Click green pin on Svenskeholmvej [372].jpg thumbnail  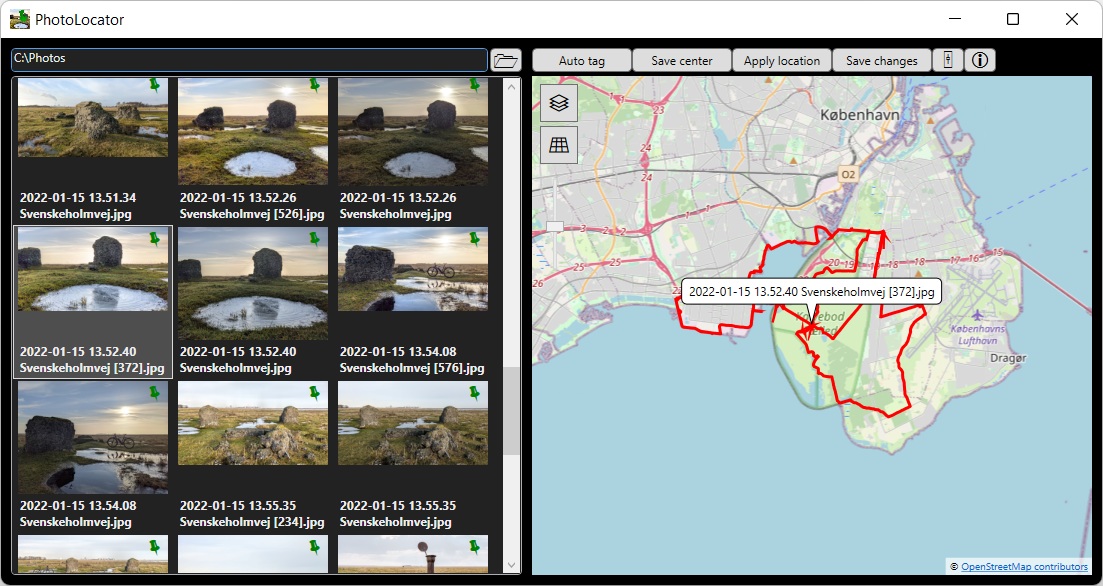(x=154, y=238)
